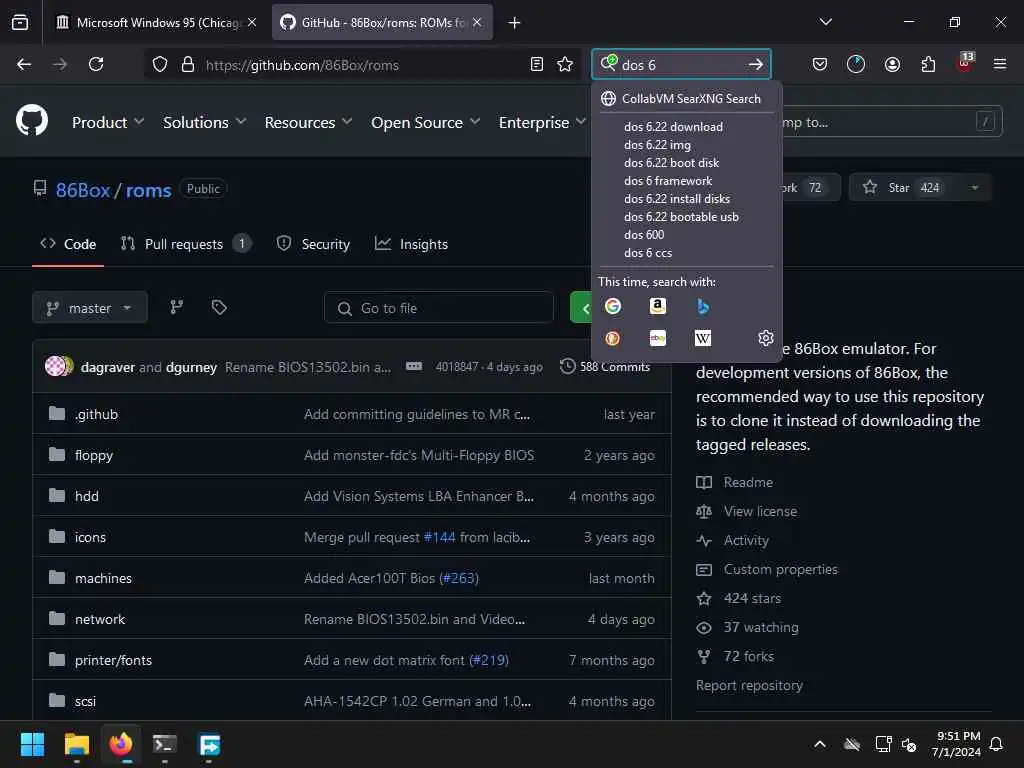
Task: Click the search go arrow
Action: [x=756, y=64]
